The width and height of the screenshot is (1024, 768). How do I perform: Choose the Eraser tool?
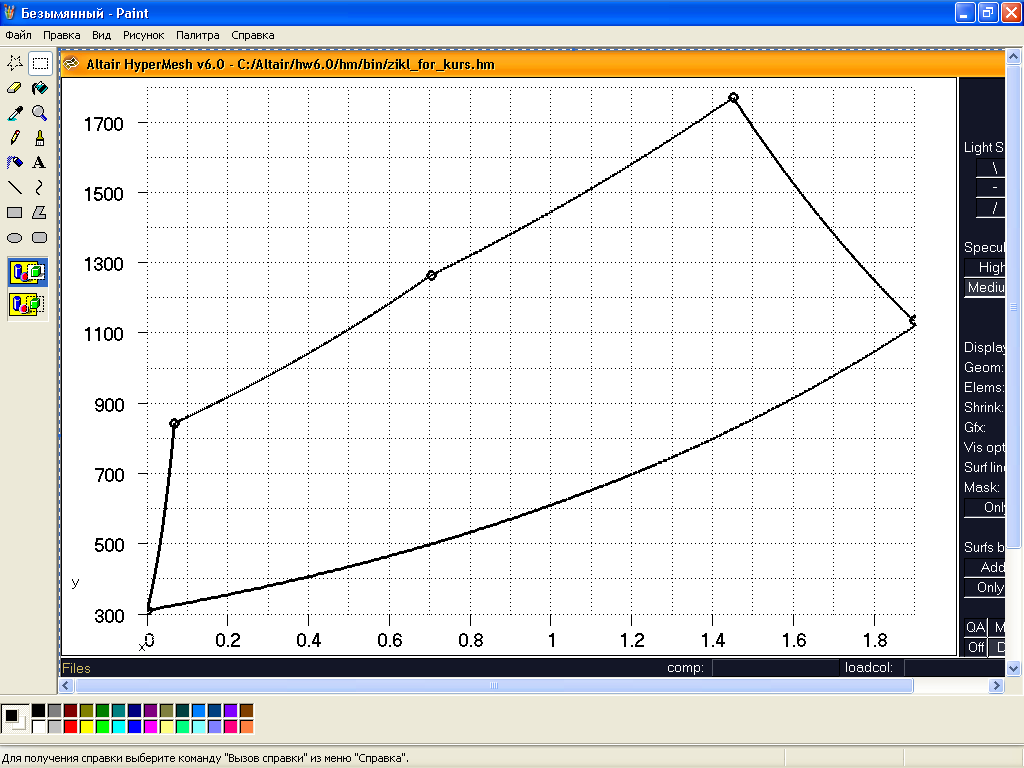coord(15,88)
